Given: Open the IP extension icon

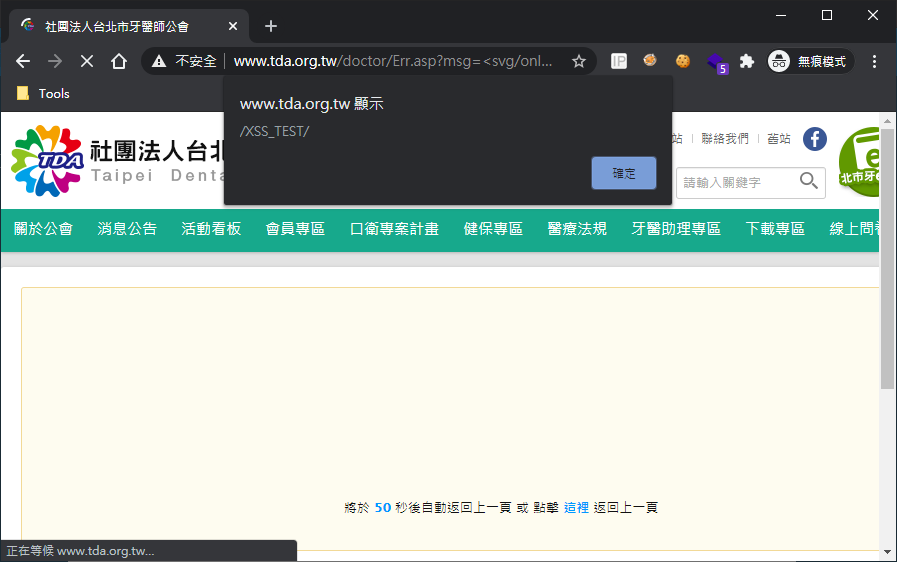Looking at the screenshot, I should 619,61.
